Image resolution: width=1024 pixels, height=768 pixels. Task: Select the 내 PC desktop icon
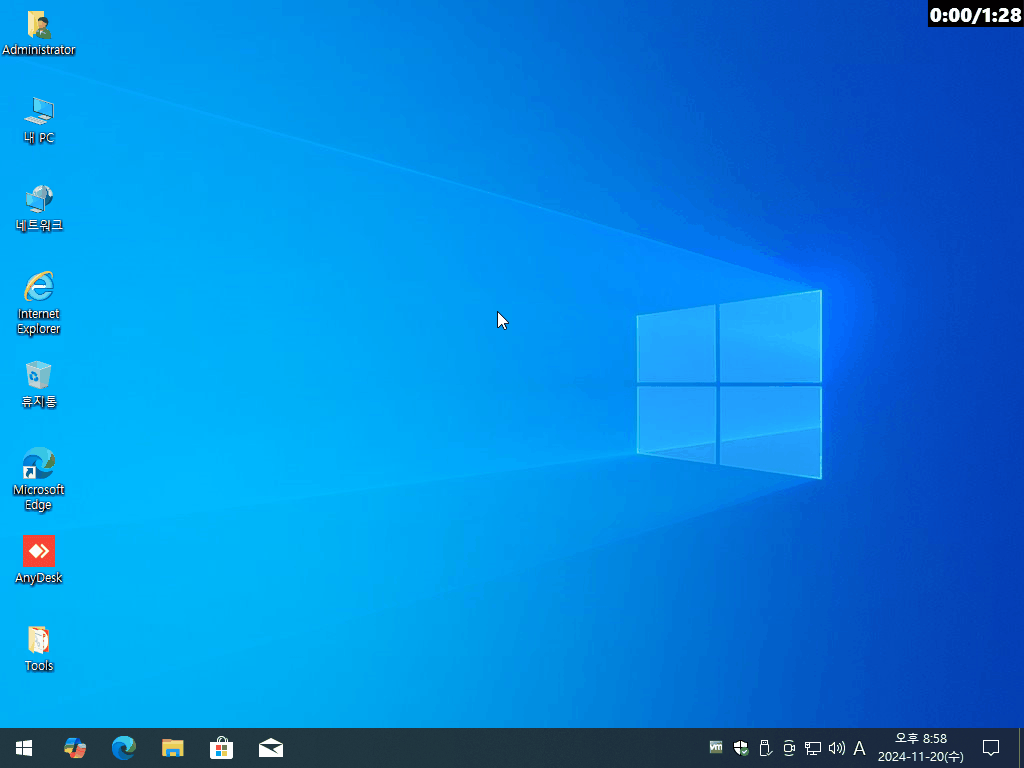pos(39,121)
